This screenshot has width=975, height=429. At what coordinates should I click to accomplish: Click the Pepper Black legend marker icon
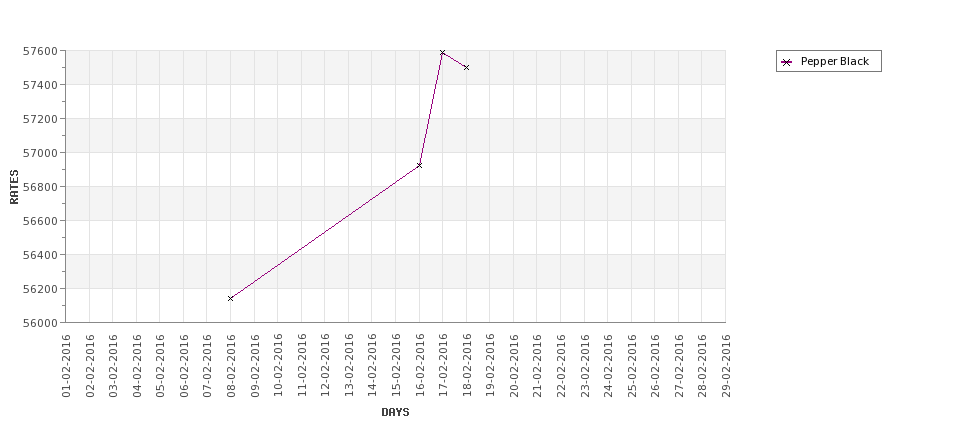(x=787, y=62)
